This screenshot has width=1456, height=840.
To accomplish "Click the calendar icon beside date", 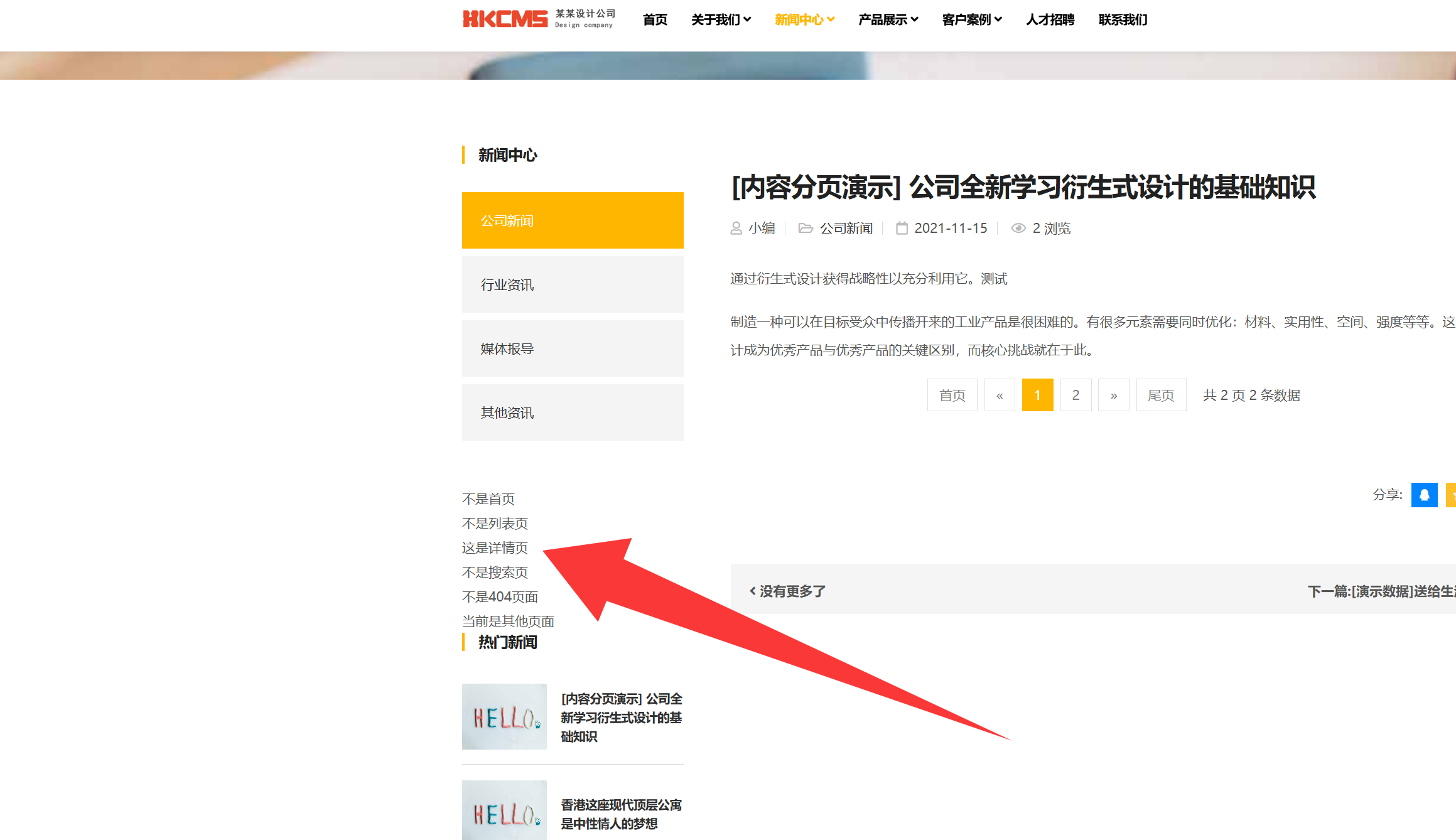I will point(902,229).
